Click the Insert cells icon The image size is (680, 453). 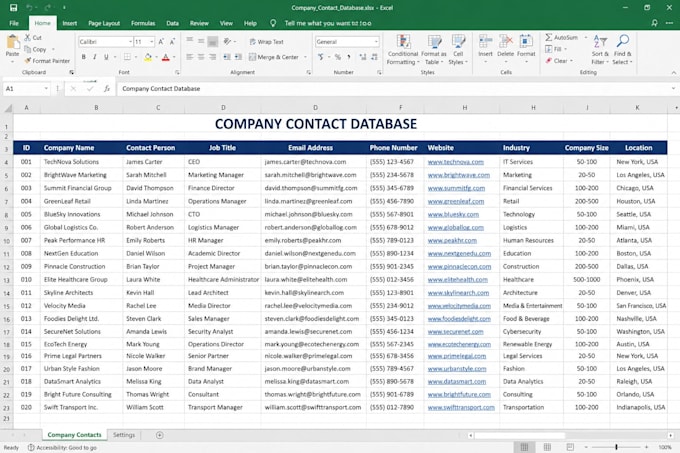click(485, 42)
